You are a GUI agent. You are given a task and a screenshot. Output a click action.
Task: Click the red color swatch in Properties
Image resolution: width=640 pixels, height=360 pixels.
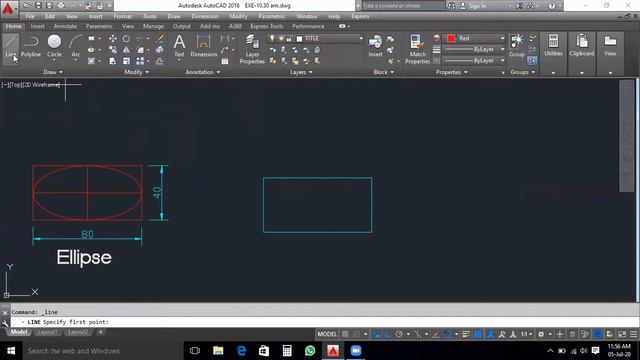451,38
